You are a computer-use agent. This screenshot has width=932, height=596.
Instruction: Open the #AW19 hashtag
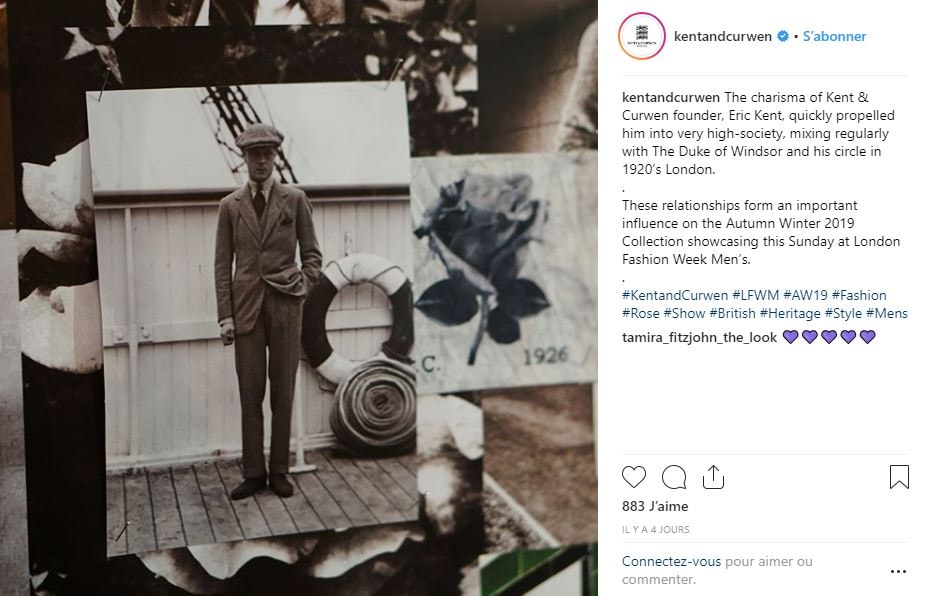coord(805,295)
